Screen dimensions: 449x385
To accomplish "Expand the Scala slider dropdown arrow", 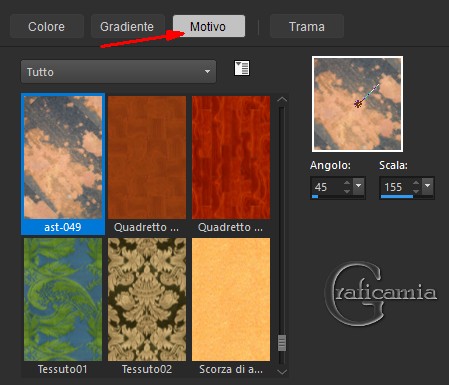I will 428,186.
